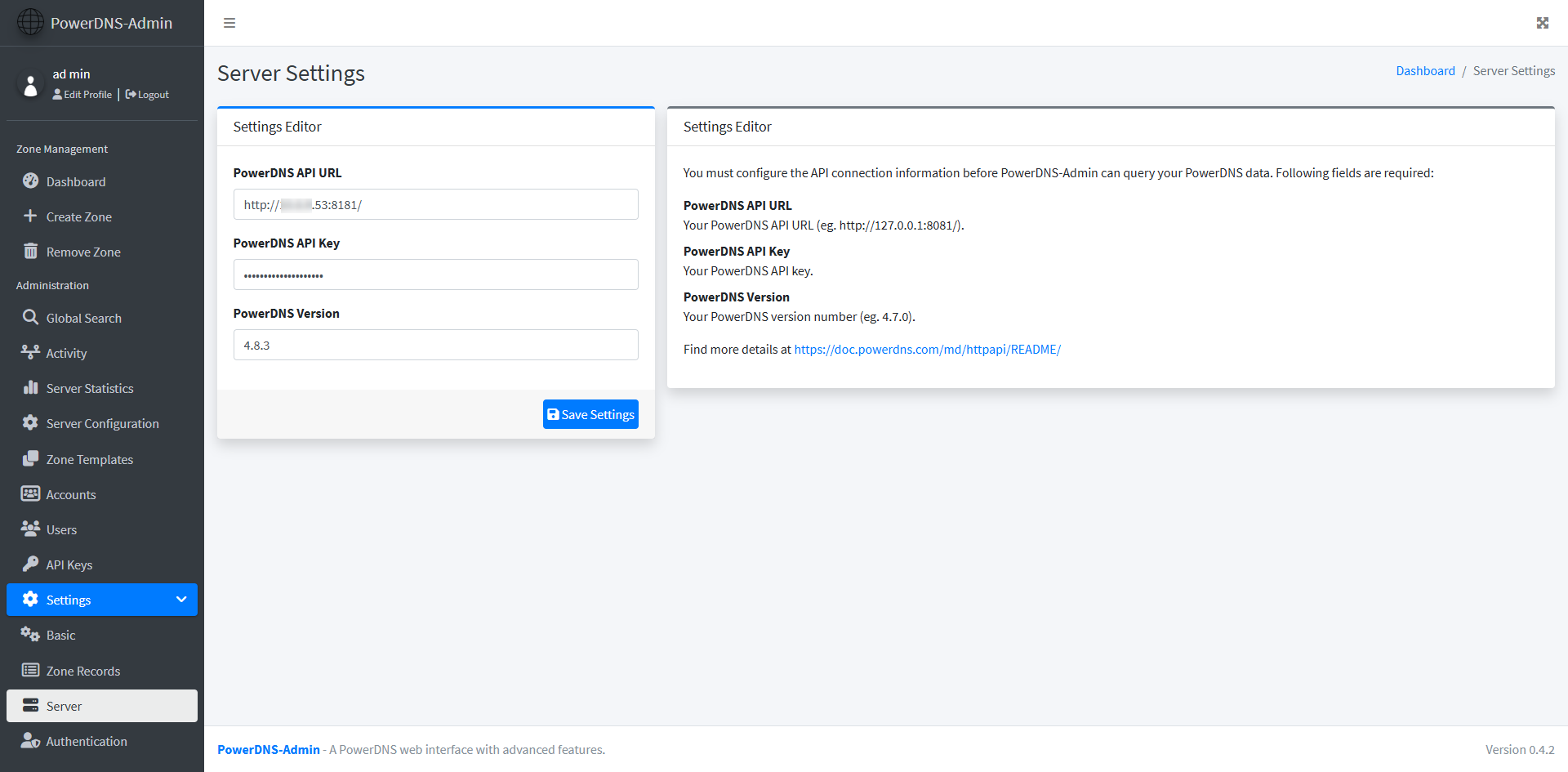Click the PowerDNS-Admin globe logo
The width and height of the screenshot is (1568, 772).
click(x=31, y=22)
